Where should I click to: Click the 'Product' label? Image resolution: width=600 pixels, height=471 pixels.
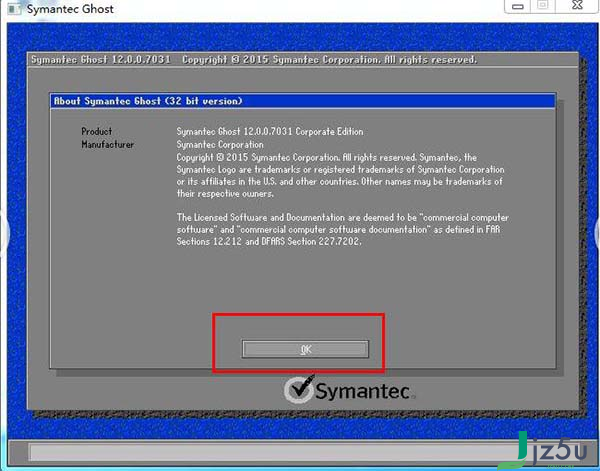[97, 131]
